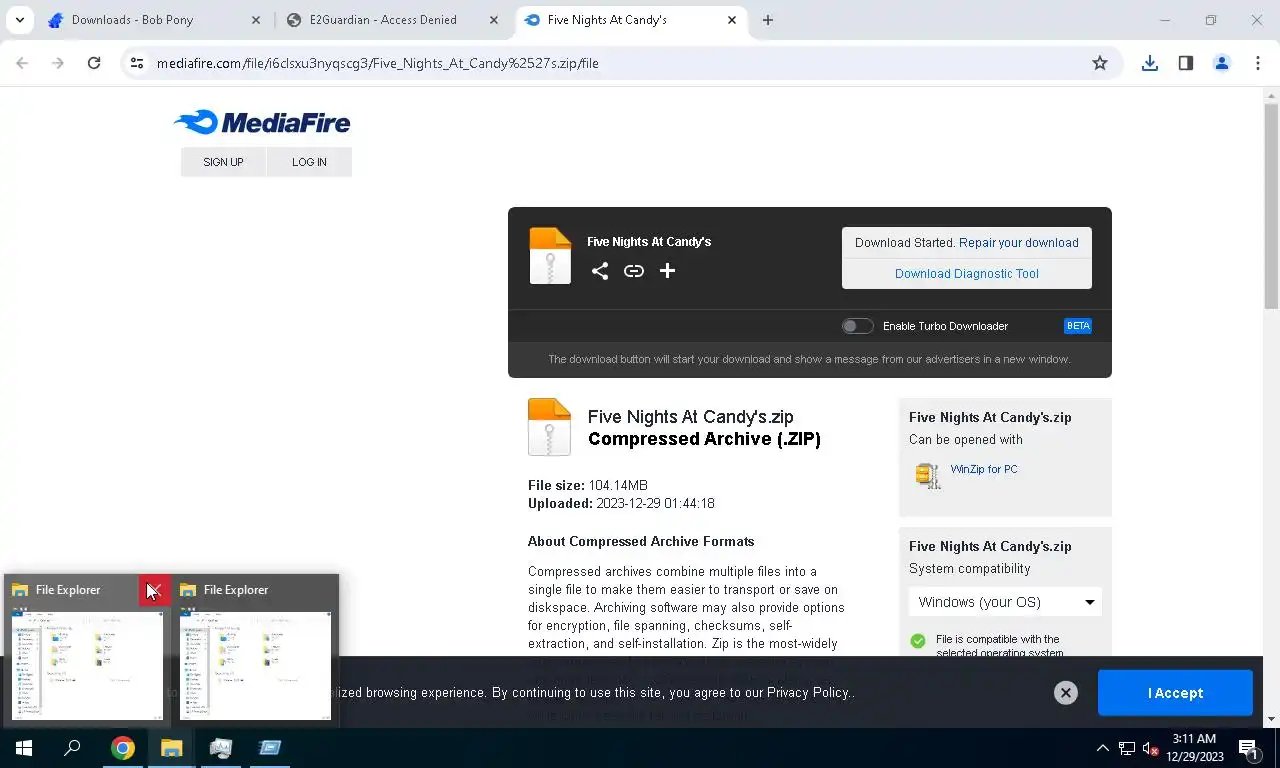Click Download Diagnostic Tool link
The height and width of the screenshot is (768, 1280).
(x=967, y=273)
